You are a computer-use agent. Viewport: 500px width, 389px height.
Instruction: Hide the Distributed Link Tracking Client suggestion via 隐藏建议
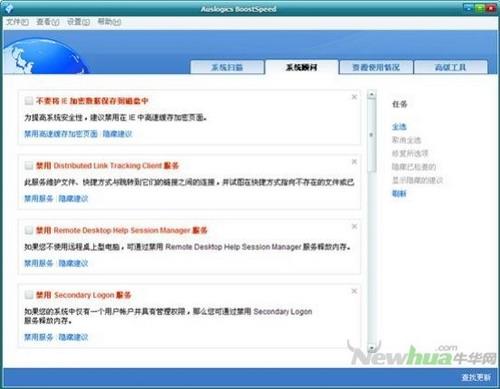pos(73,199)
